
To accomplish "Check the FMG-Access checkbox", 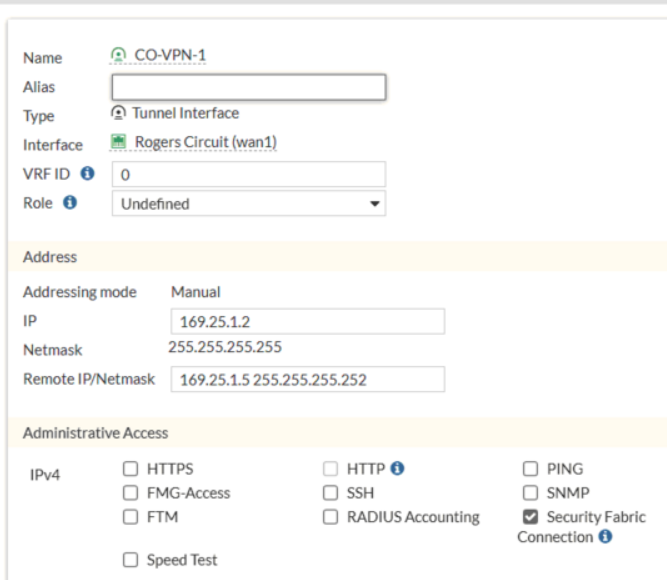I will (x=131, y=493).
